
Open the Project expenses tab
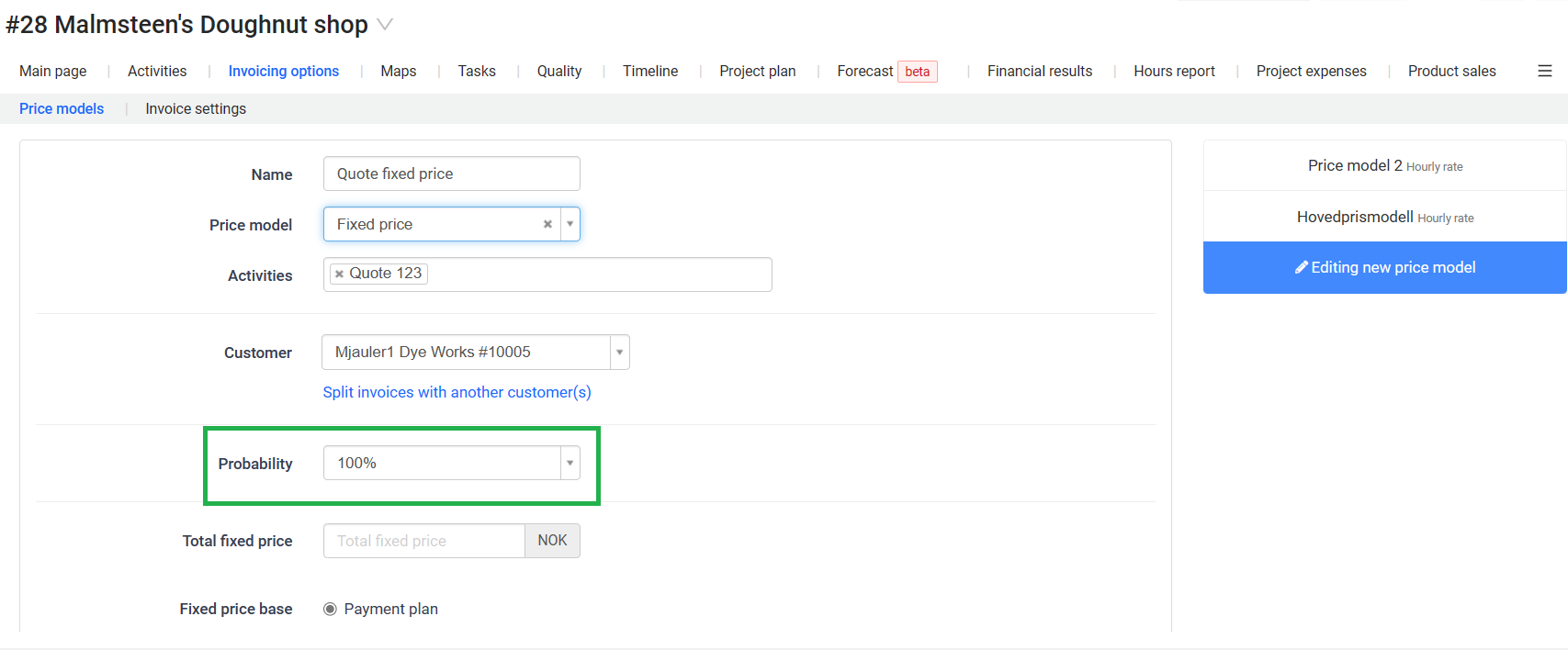1312,71
